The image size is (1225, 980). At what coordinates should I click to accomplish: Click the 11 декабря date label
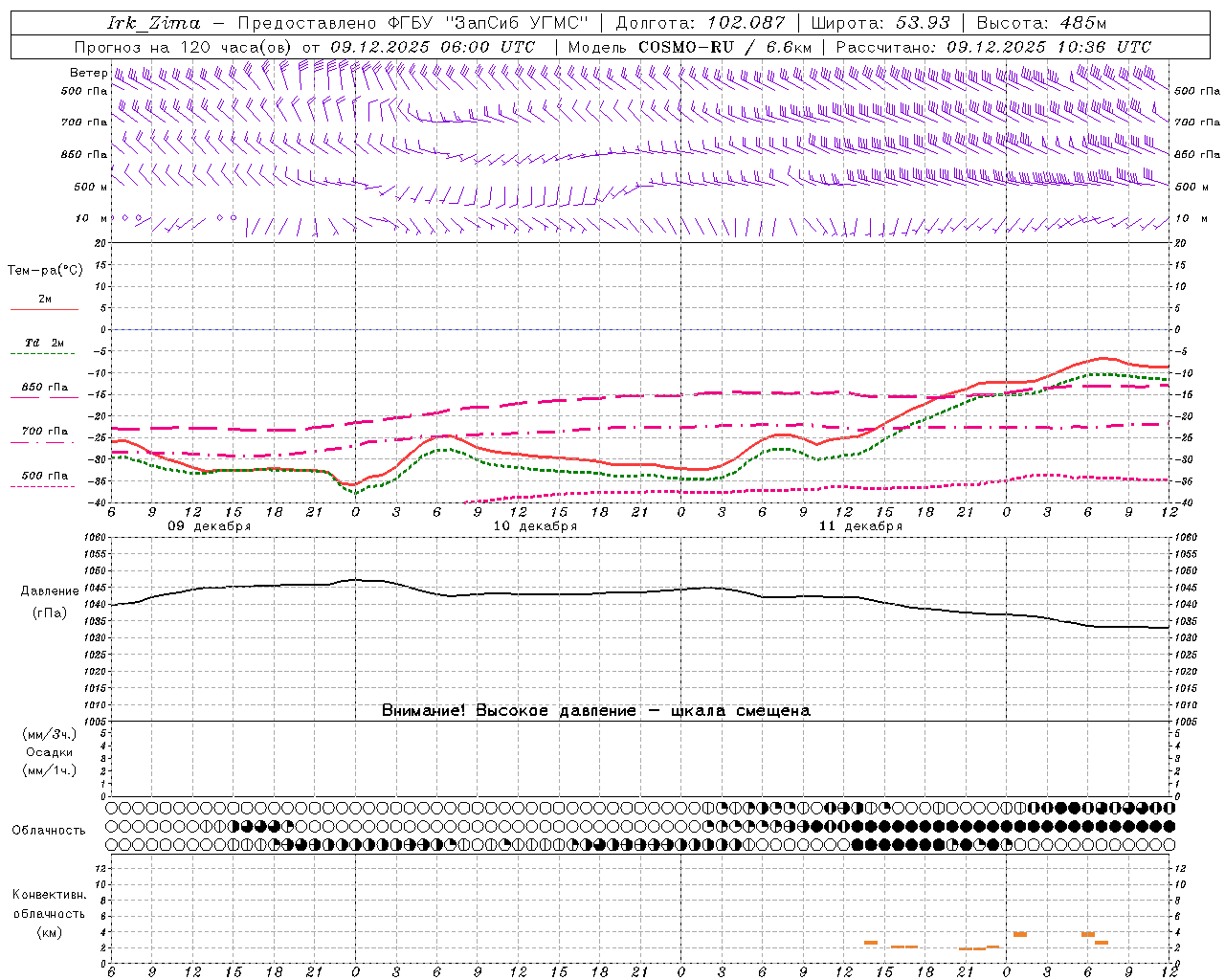(x=860, y=526)
